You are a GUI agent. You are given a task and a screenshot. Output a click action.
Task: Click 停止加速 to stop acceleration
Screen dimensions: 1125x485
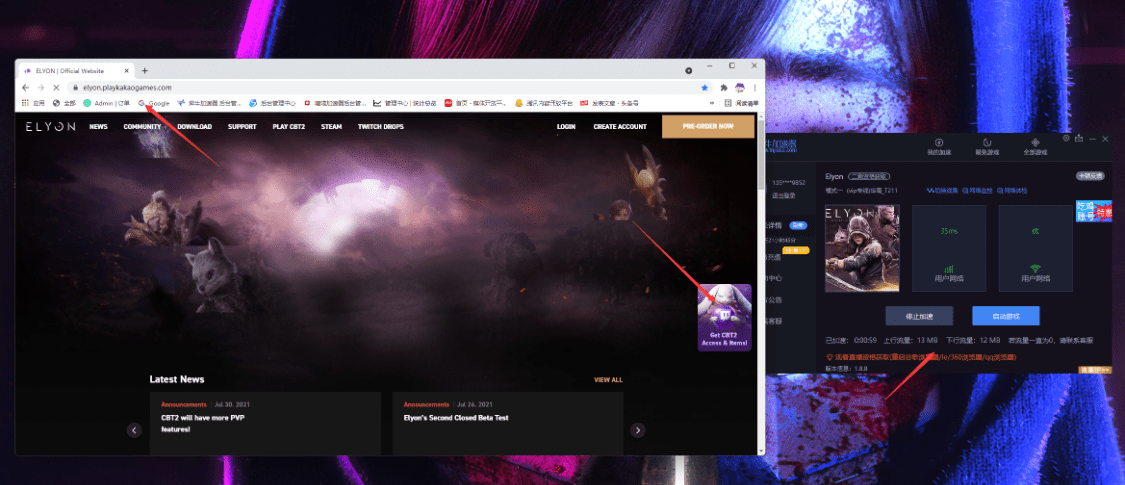coord(919,316)
